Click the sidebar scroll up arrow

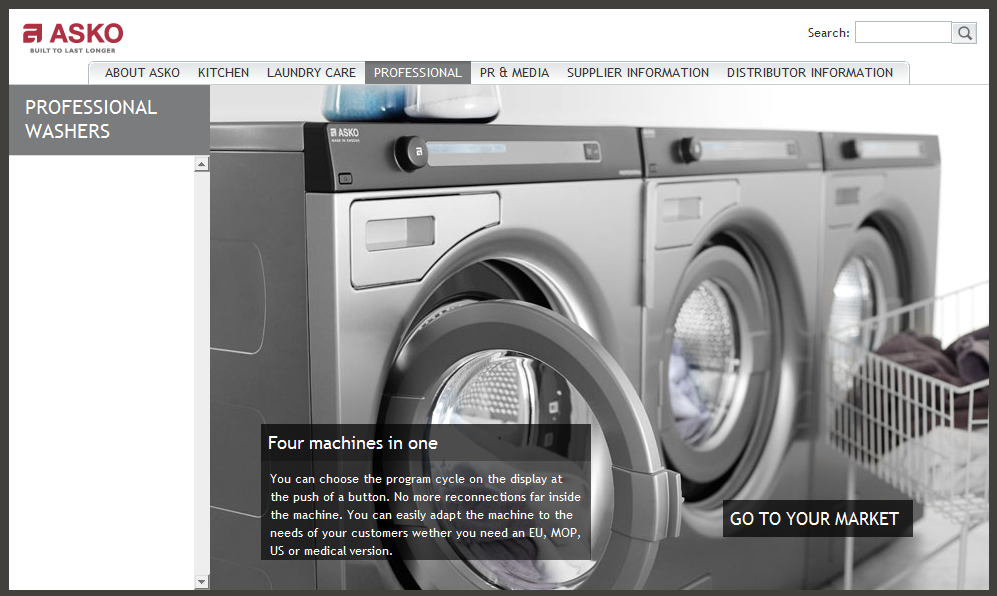click(202, 164)
